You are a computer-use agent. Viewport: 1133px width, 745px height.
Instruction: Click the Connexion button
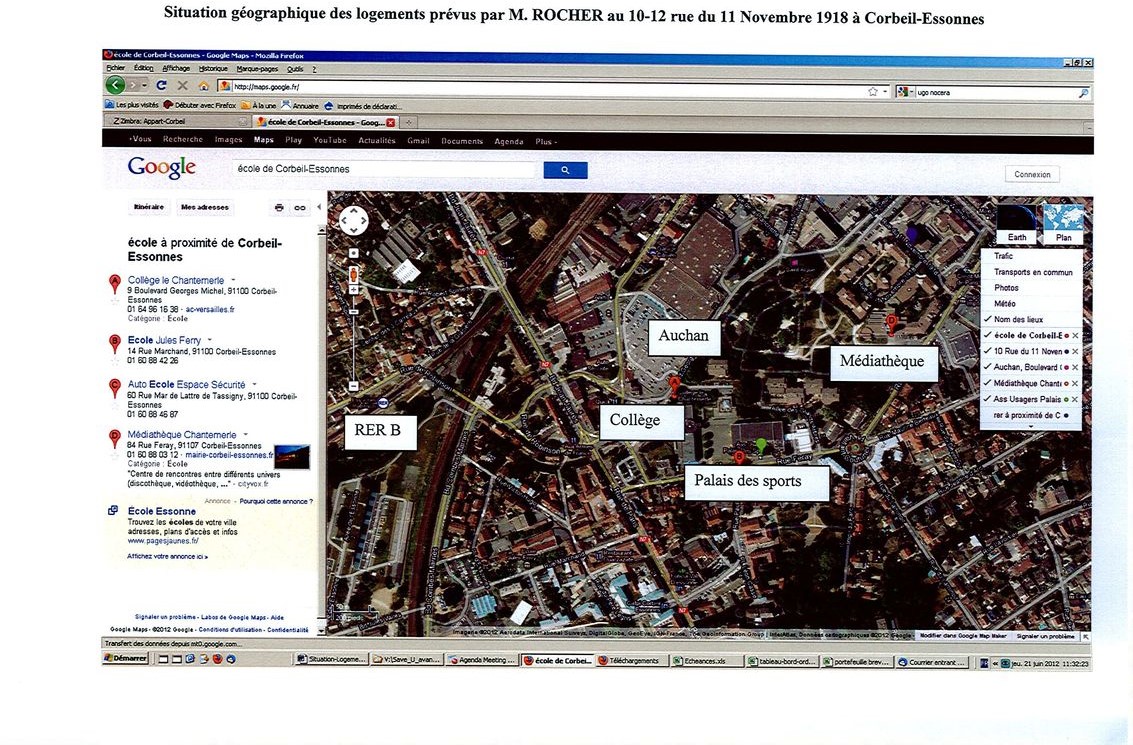click(1032, 174)
